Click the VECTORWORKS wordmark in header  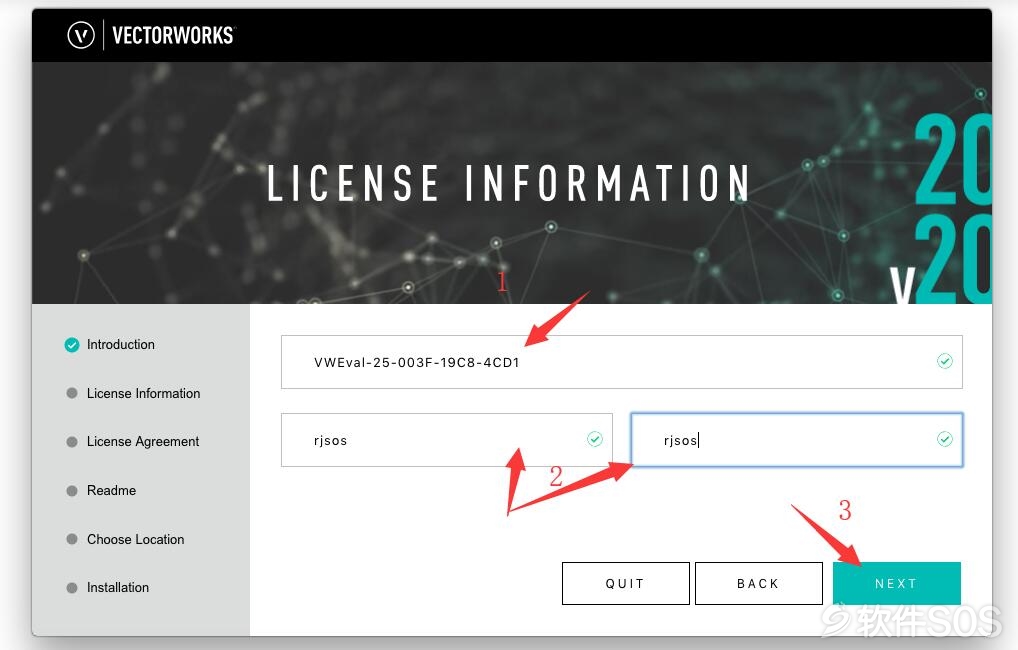click(x=173, y=35)
